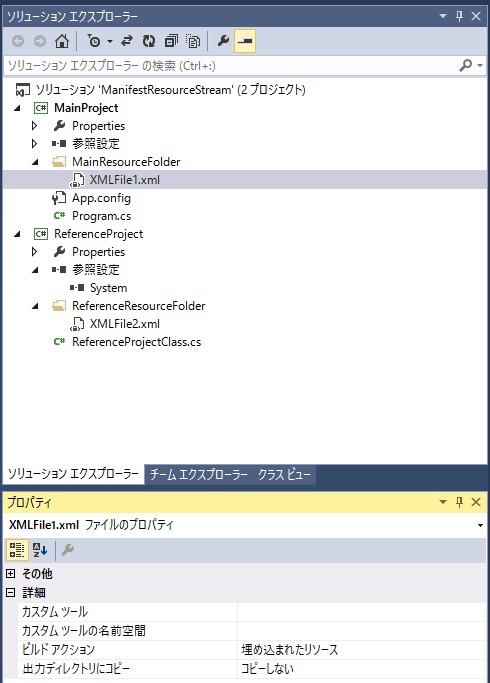Click the XMLFile1.xml file icon
The height and width of the screenshot is (683, 490).
[77, 180]
